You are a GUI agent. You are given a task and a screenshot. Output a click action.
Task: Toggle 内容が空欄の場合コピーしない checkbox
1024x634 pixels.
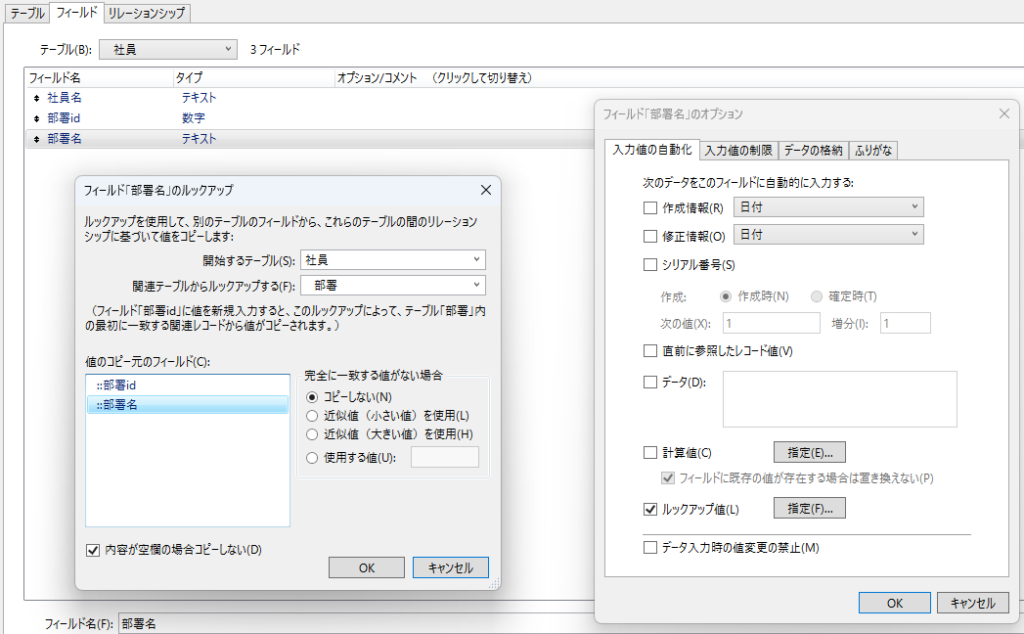tap(94, 549)
